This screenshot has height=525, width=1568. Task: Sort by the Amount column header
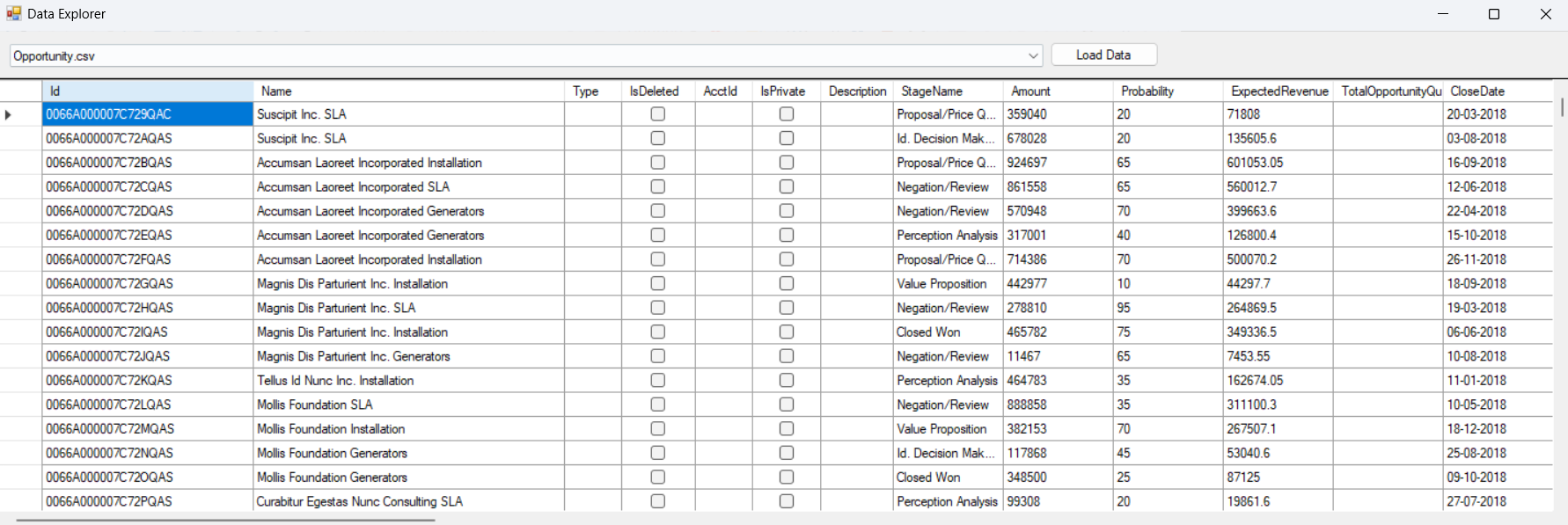tap(1057, 91)
